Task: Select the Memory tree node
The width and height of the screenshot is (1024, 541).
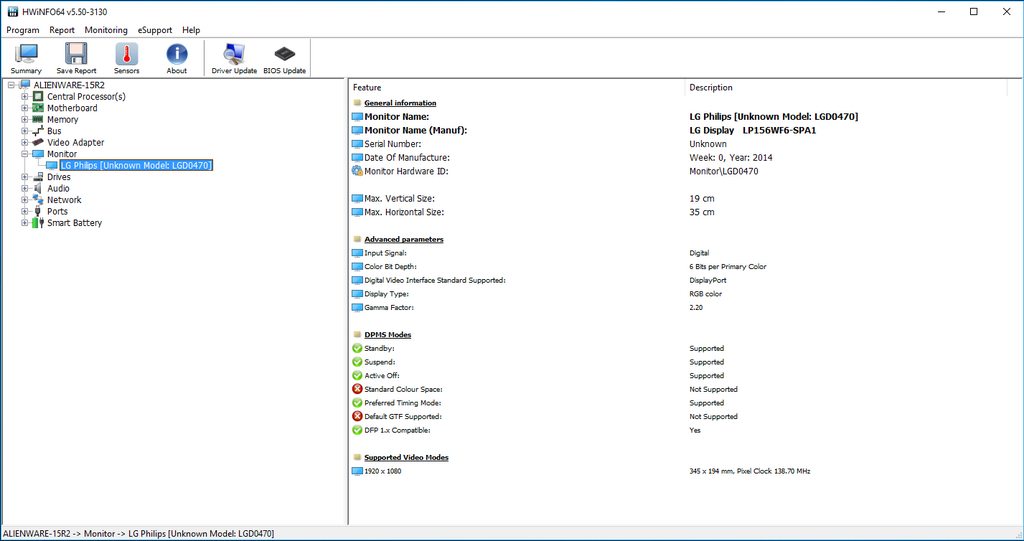Action: coord(63,120)
